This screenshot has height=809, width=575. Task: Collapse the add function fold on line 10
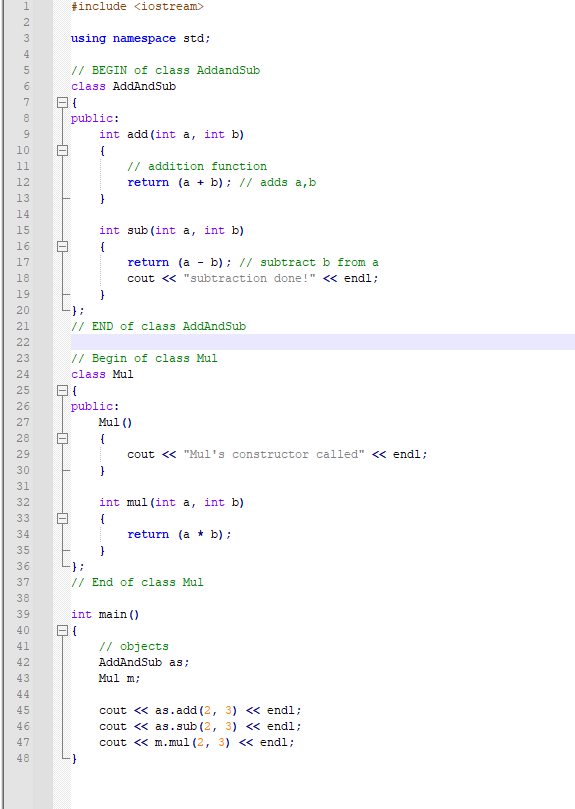tap(62, 150)
